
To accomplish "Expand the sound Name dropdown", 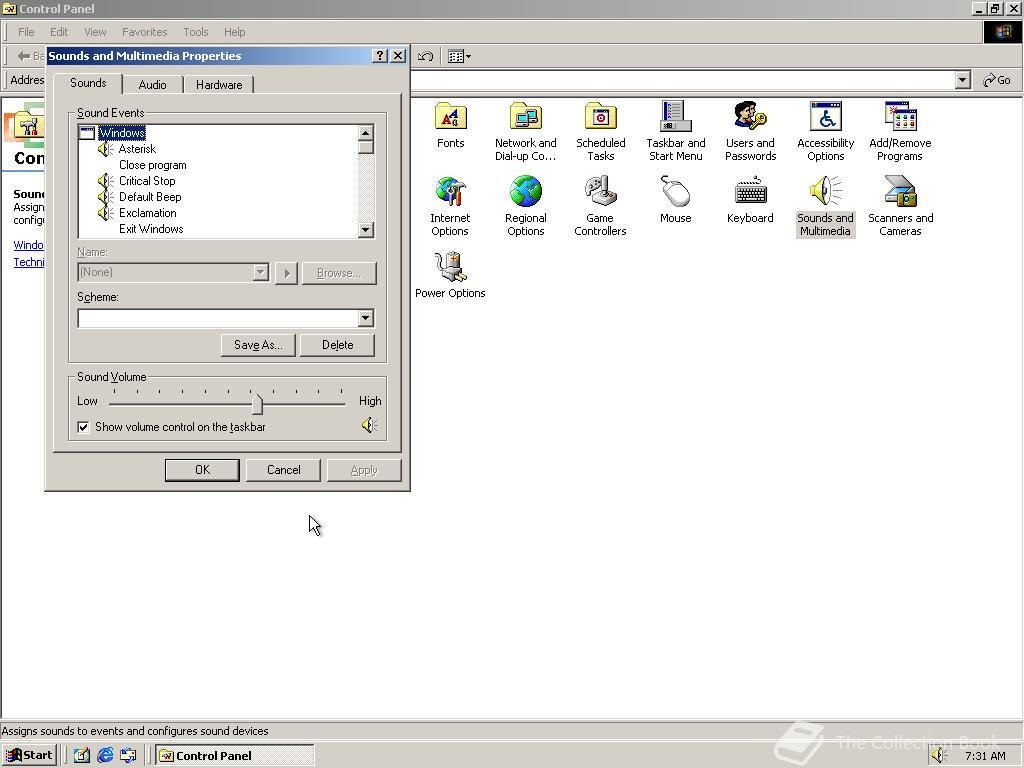I will tap(261, 272).
